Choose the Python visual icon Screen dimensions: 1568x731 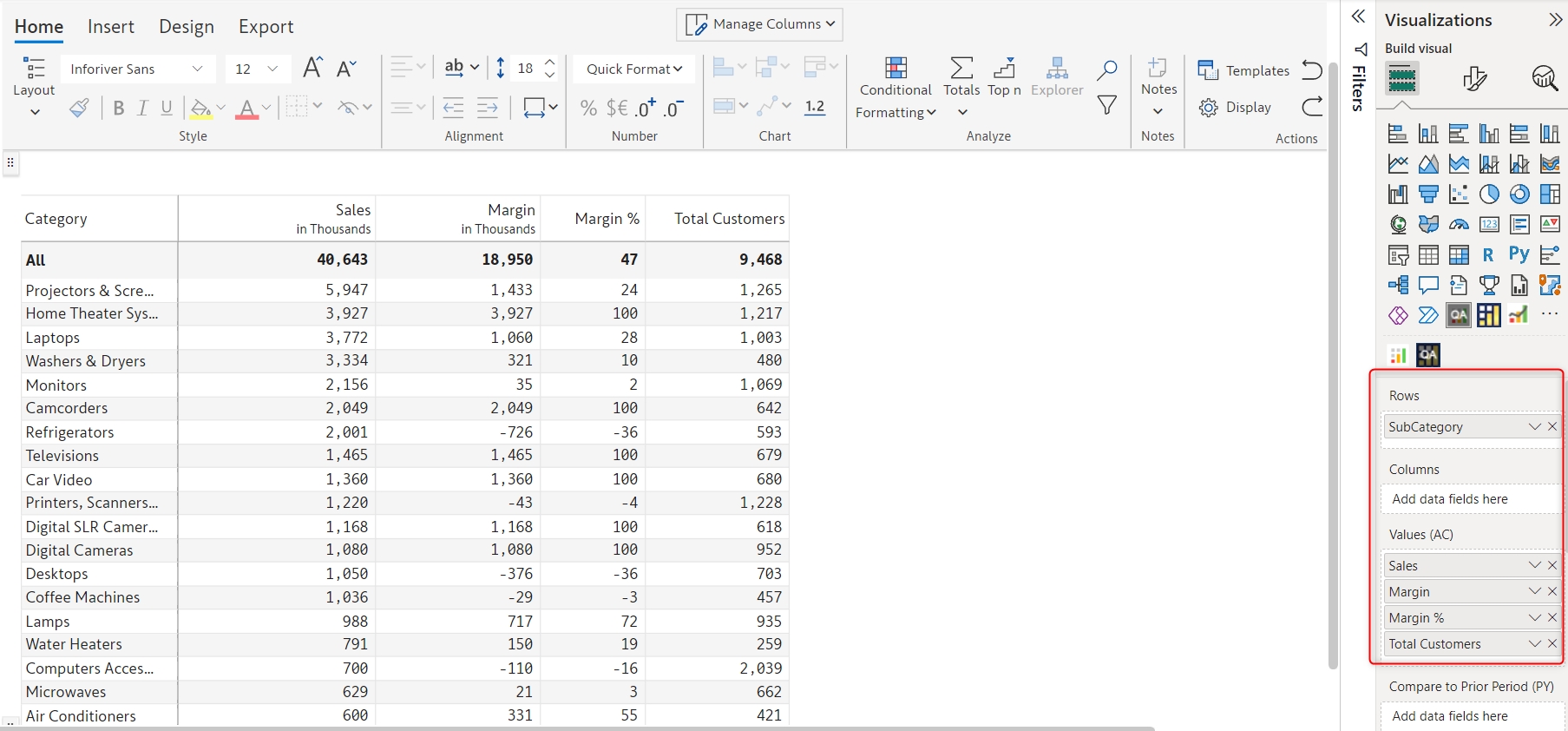point(1519,254)
